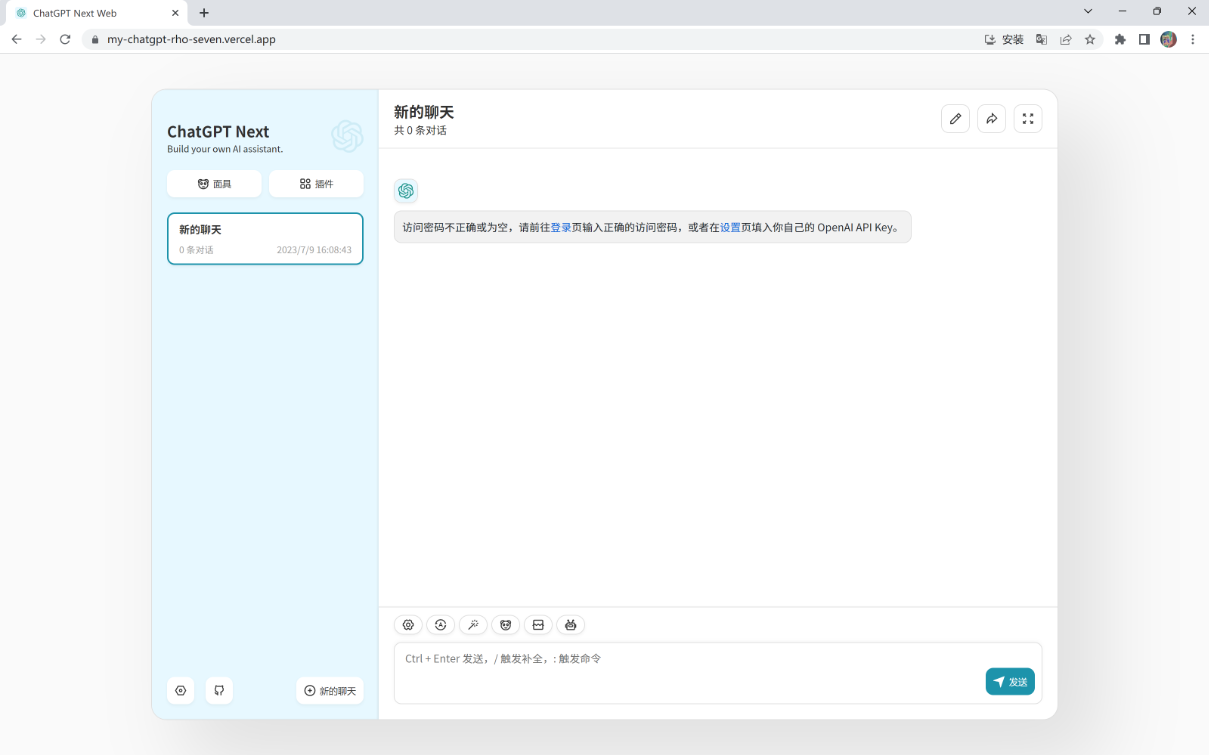This screenshot has height=755, width=1209.
Task: Open the Chrome profile avatar
Action: pos(1168,39)
